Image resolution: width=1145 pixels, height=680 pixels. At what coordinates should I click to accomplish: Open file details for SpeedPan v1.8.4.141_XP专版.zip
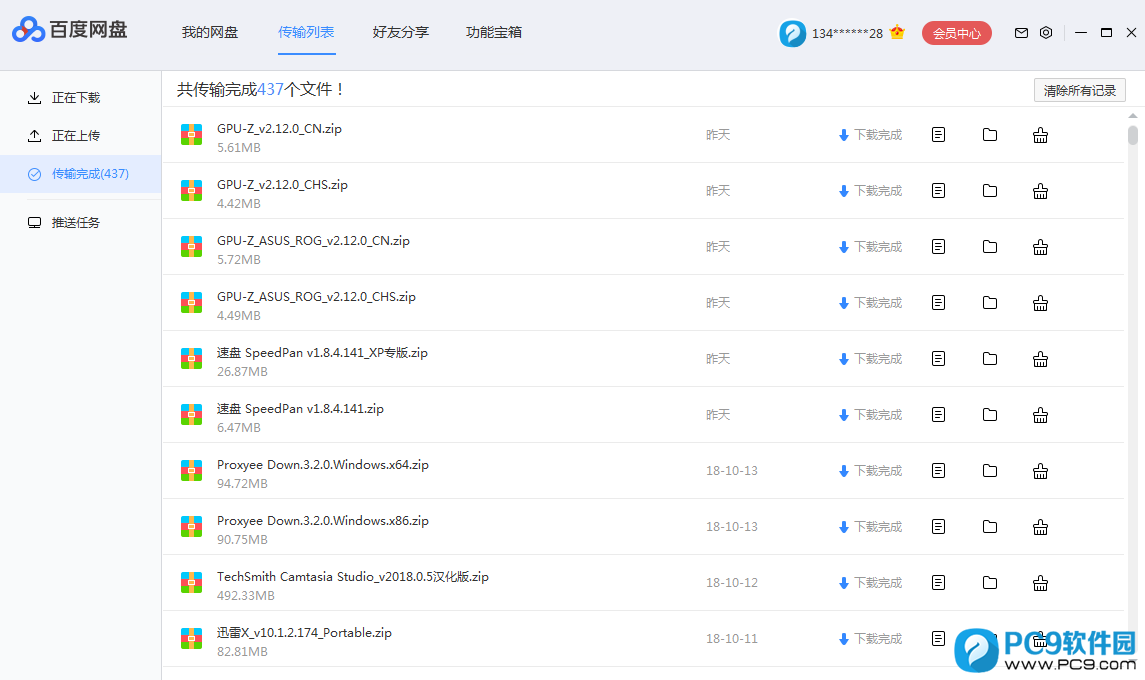tap(938, 359)
